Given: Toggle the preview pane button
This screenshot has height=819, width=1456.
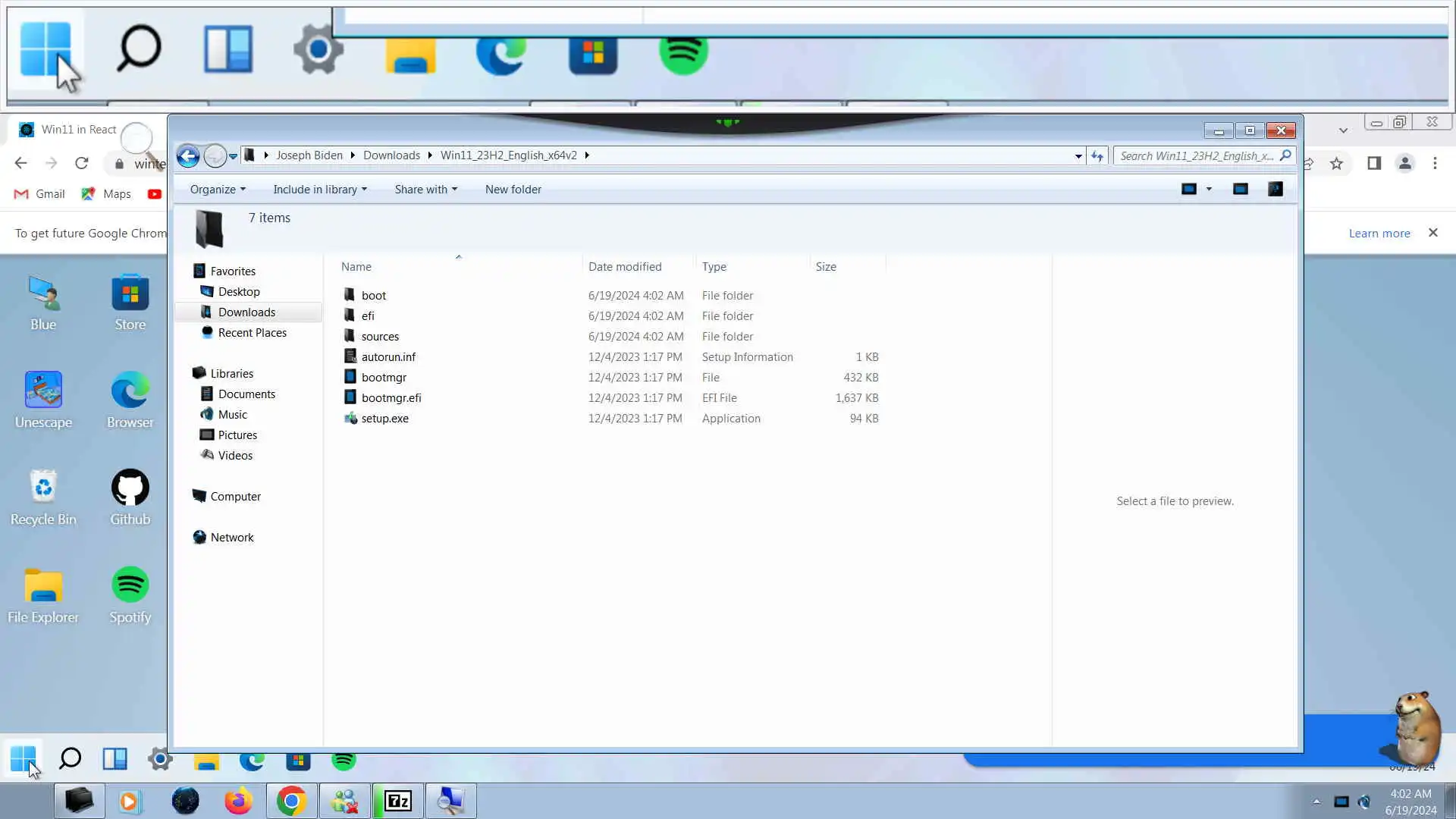Looking at the screenshot, I should coord(1240,190).
